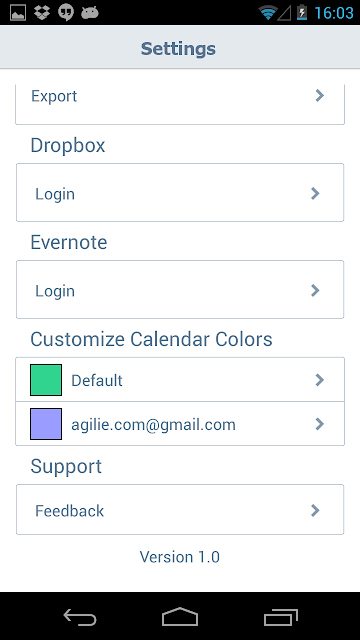Tap the Wi-Fi status icon
360x640 pixels.
pos(268,13)
